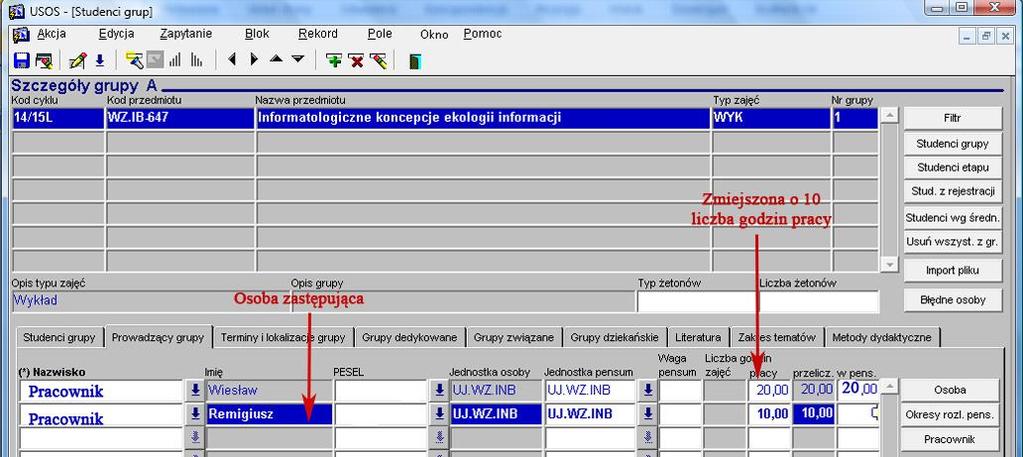Click the Filtr button
Screen dimensions: 1023x457
click(952, 119)
